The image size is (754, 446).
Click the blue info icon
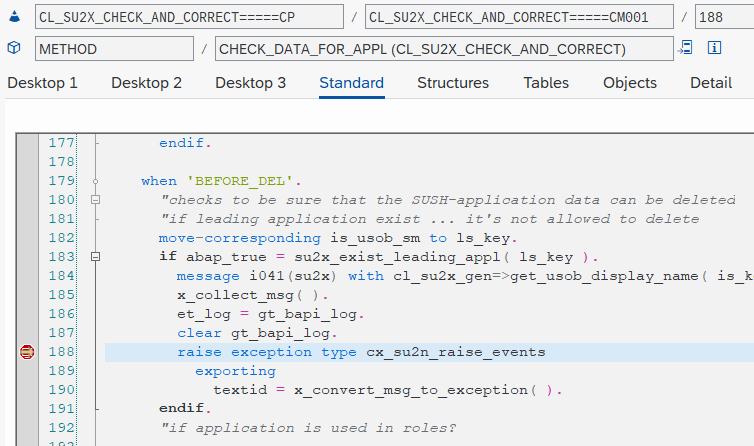click(x=714, y=48)
